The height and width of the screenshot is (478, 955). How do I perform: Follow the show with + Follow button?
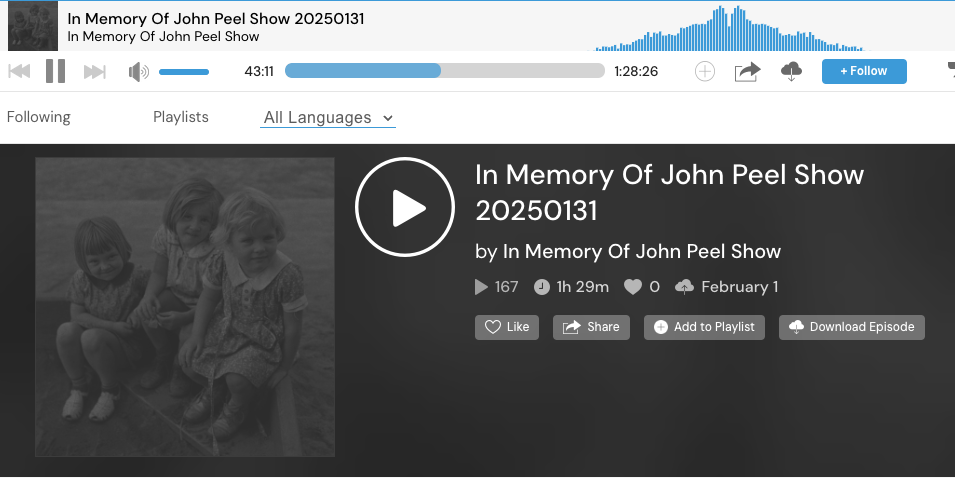pos(864,71)
